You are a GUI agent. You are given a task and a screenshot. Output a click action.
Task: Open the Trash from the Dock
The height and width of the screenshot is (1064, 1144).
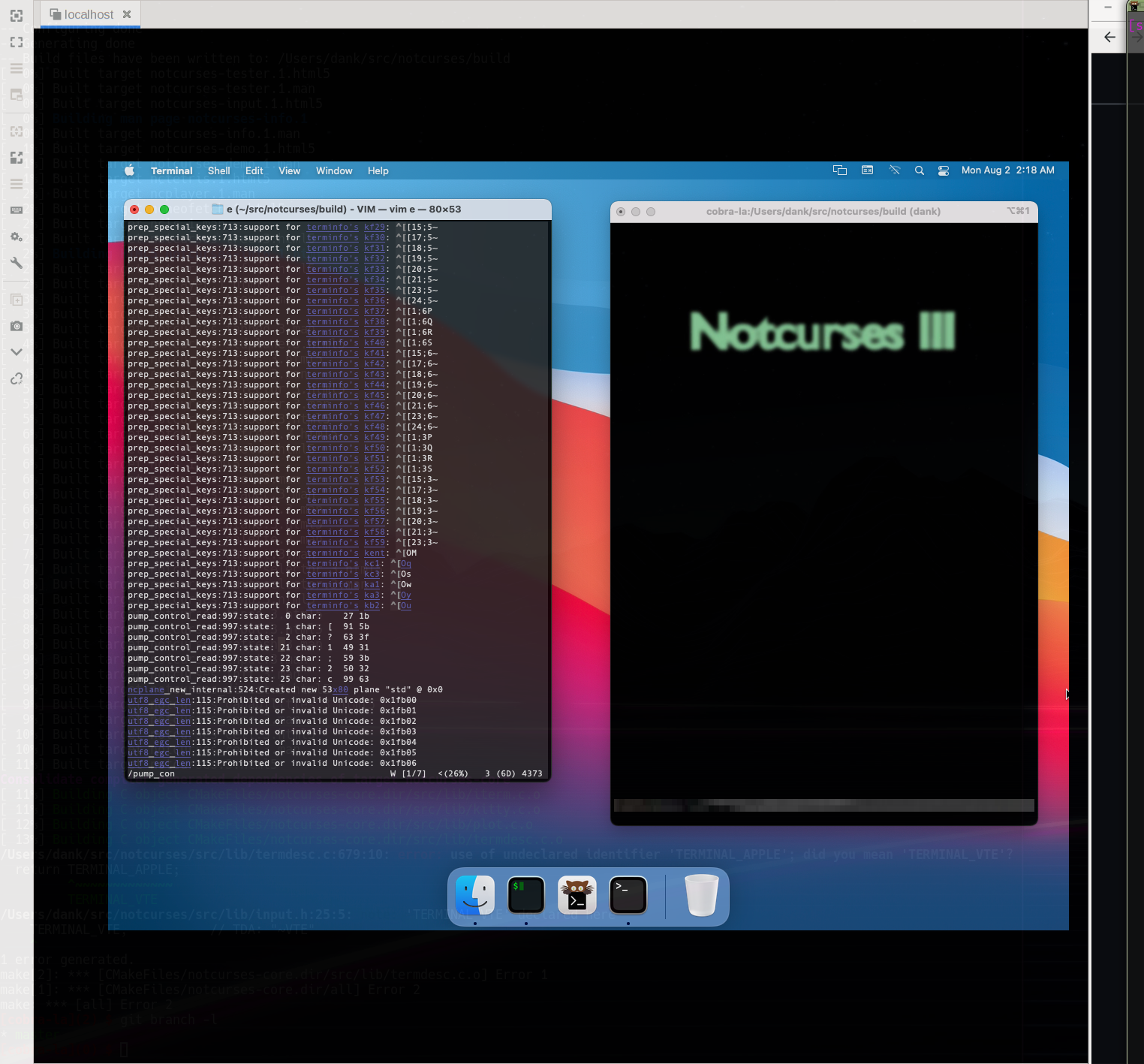[x=700, y=895]
